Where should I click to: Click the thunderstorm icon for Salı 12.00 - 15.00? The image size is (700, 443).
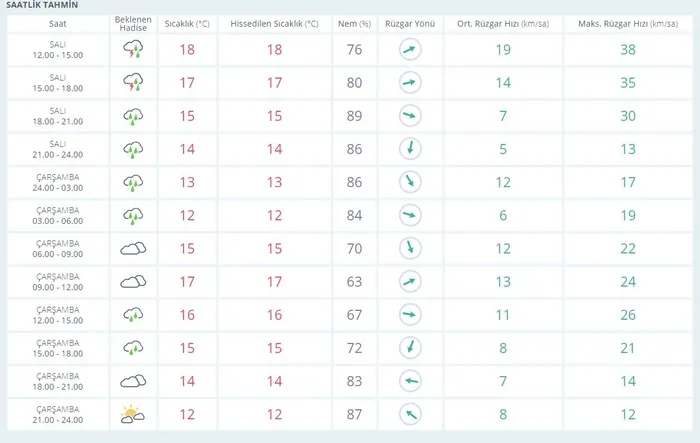coord(133,50)
